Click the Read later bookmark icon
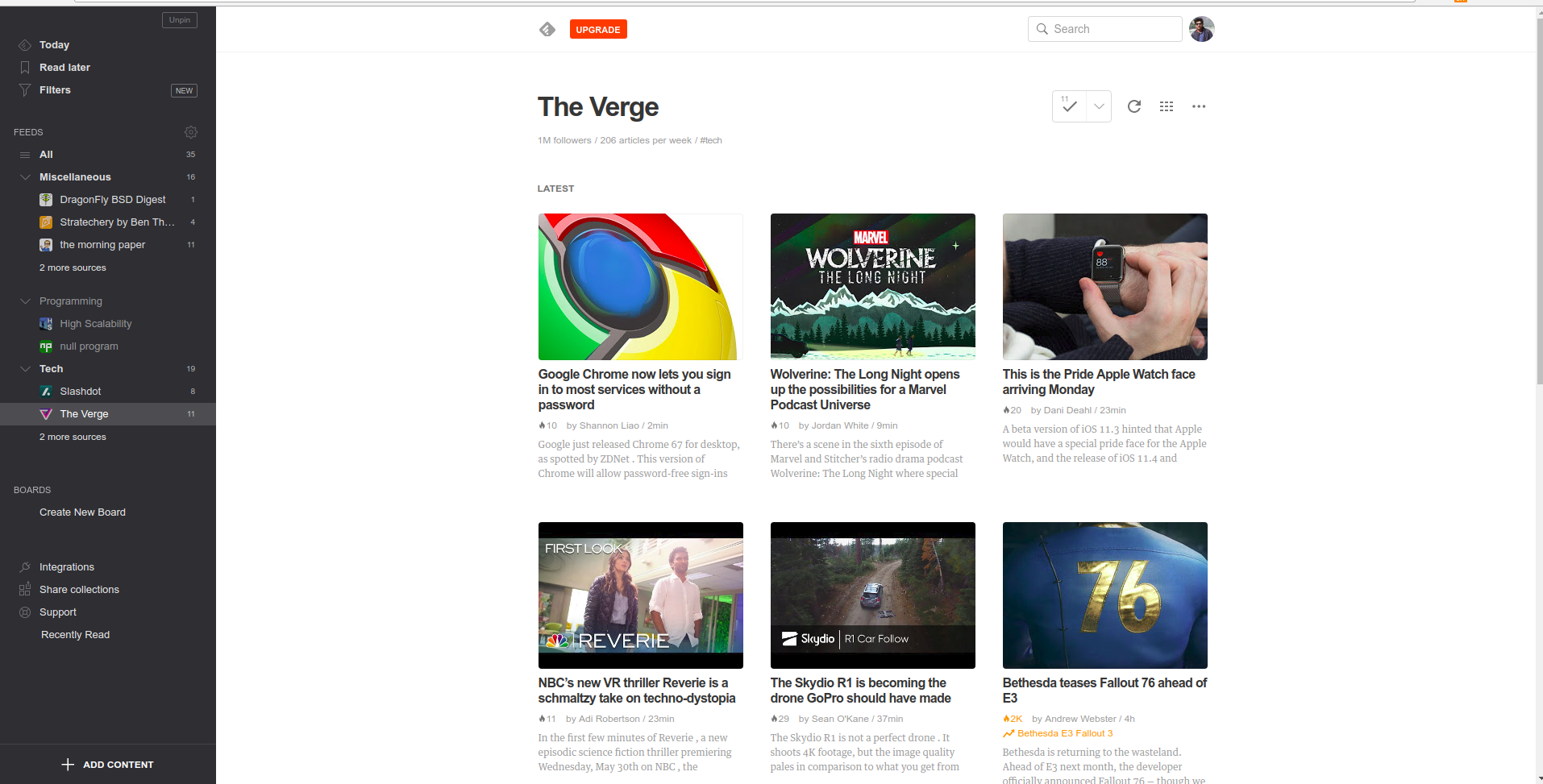The width and height of the screenshot is (1543, 784). [x=25, y=68]
